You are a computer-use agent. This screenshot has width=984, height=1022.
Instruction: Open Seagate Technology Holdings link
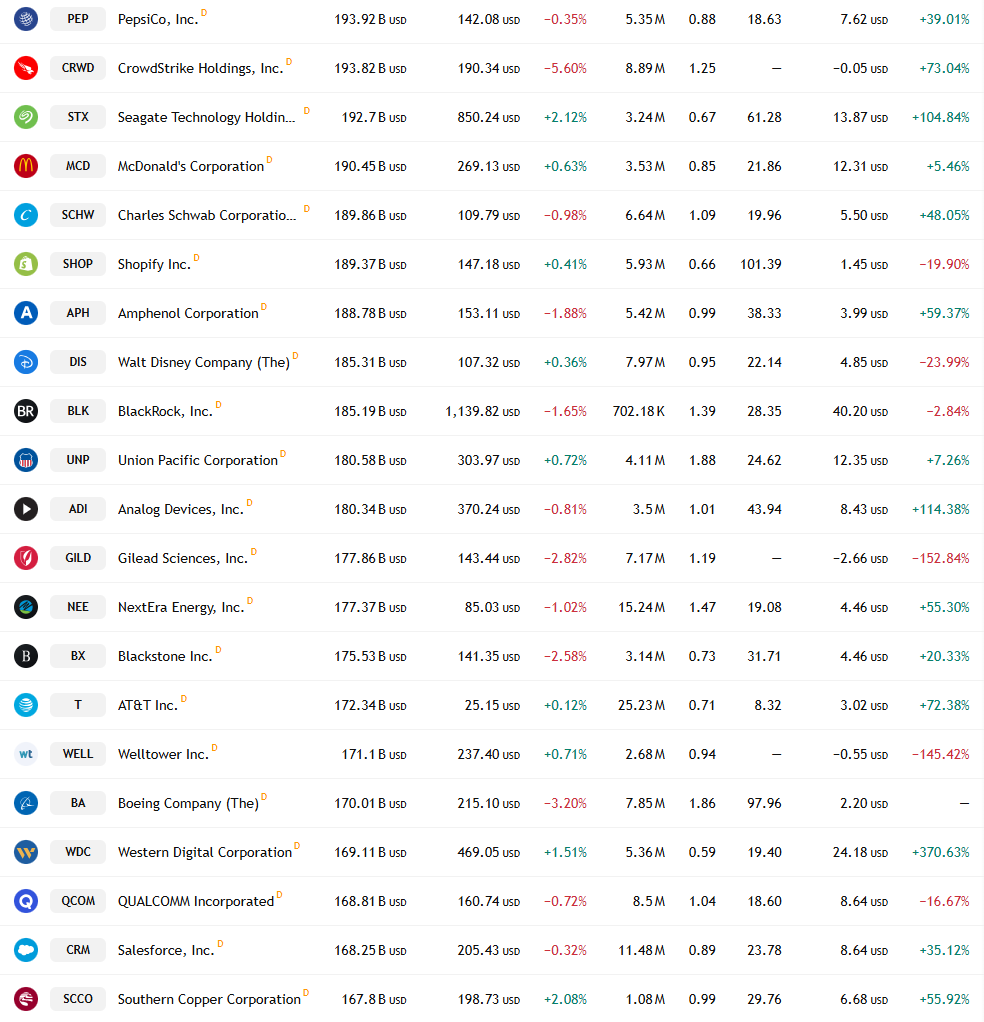click(x=206, y=117)
